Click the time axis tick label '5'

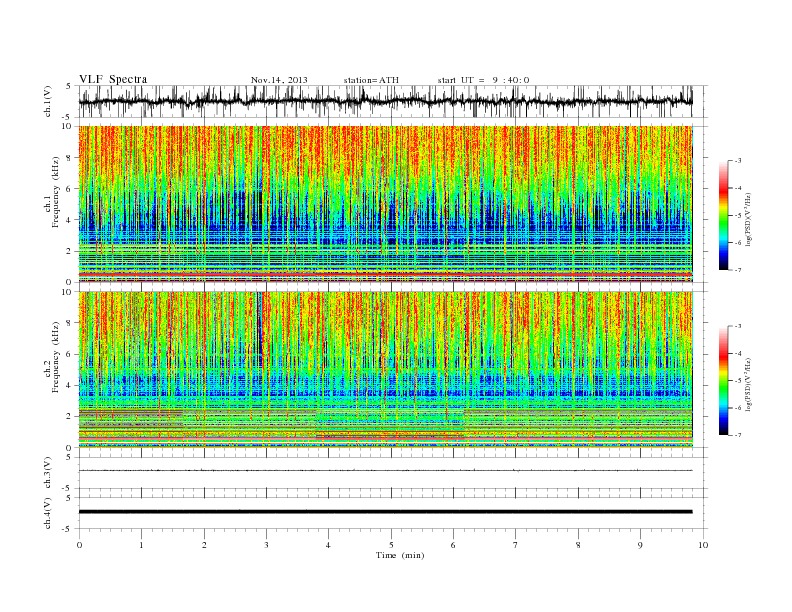click(391, 545)
